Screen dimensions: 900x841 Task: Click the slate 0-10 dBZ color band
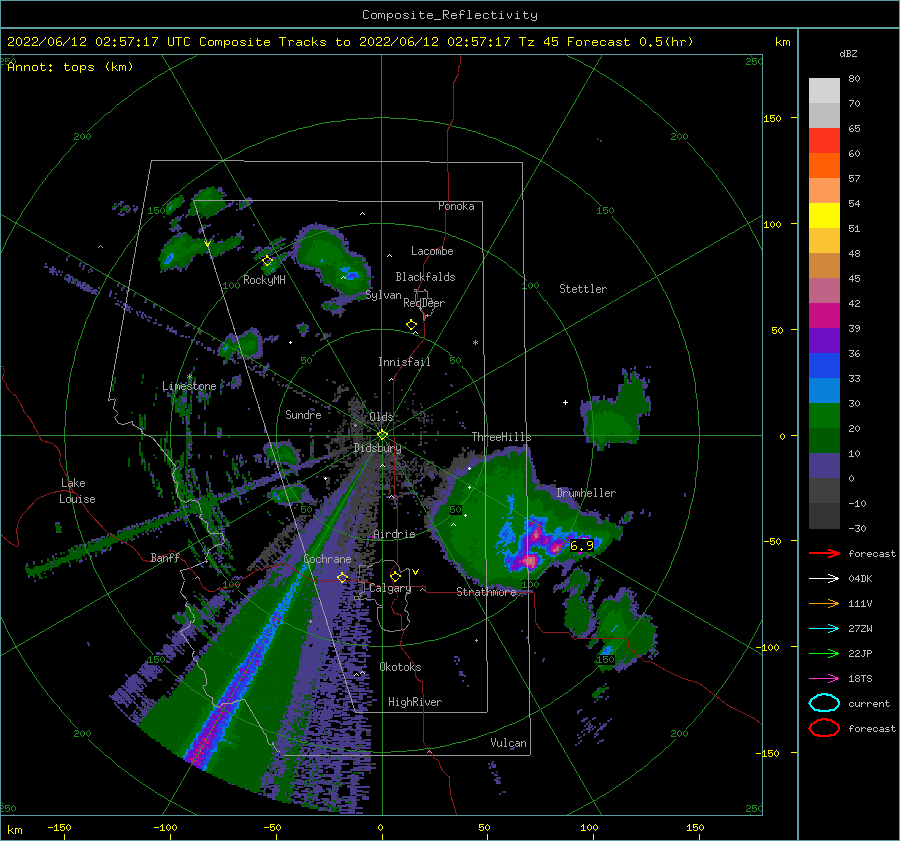tap(824, 466)
